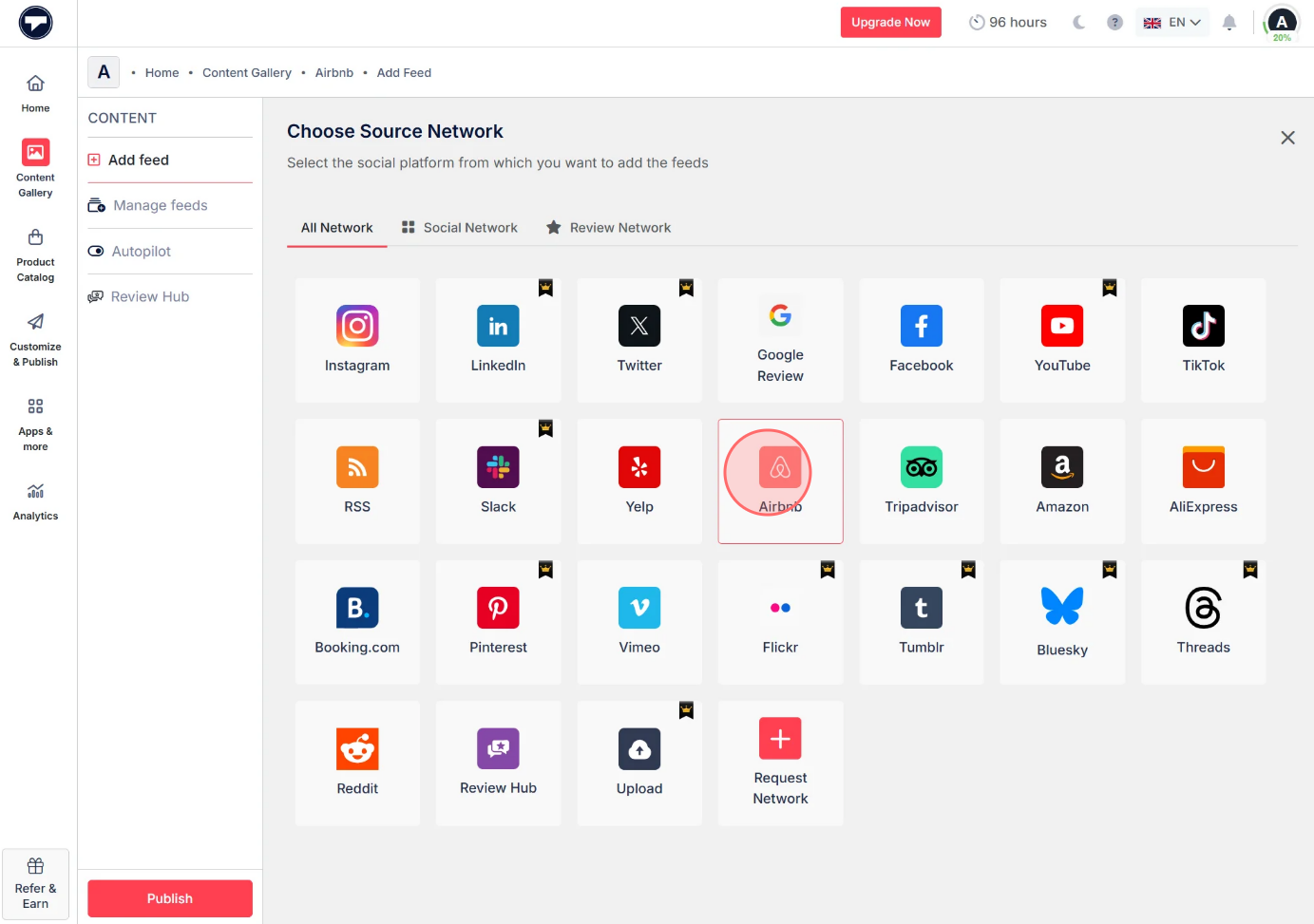Open Refer & Earn
Viewport: 1314px width, 924px height.
35,884
